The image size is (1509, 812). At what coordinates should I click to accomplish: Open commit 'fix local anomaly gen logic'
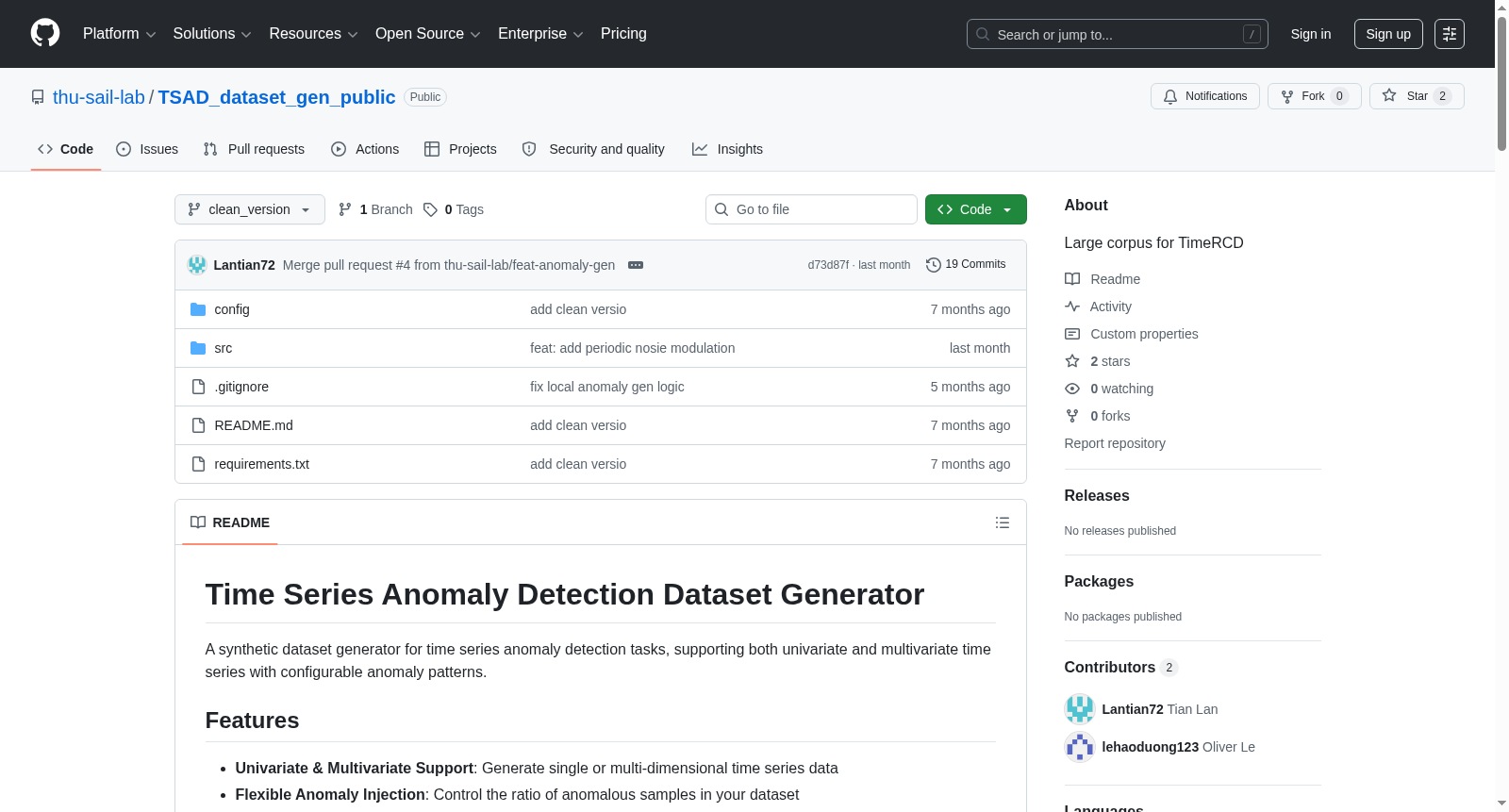tap(607, 387)
